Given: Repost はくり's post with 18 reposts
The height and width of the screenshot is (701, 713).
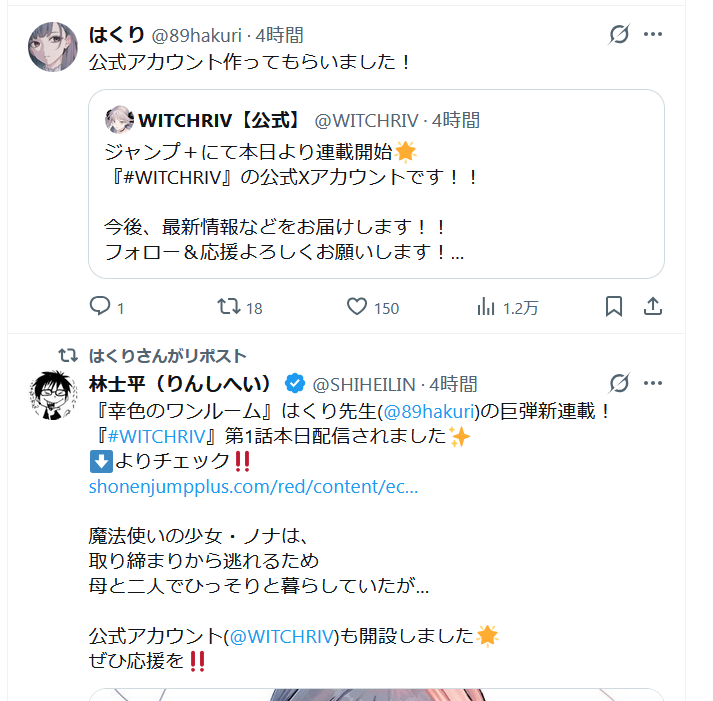Looking at the screenshot, I should point(229,306).
